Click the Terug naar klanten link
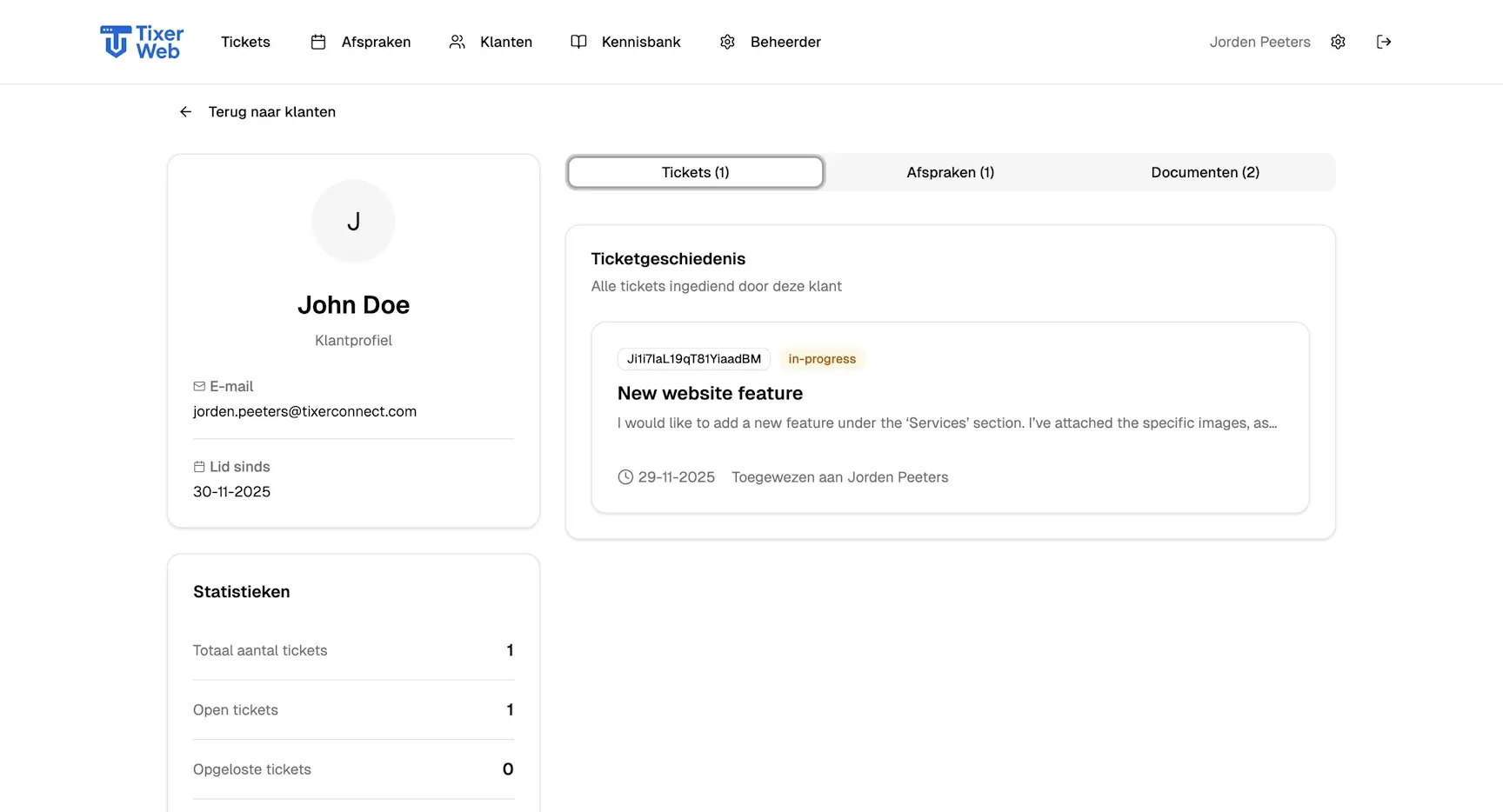 click(x=271, y=111)
